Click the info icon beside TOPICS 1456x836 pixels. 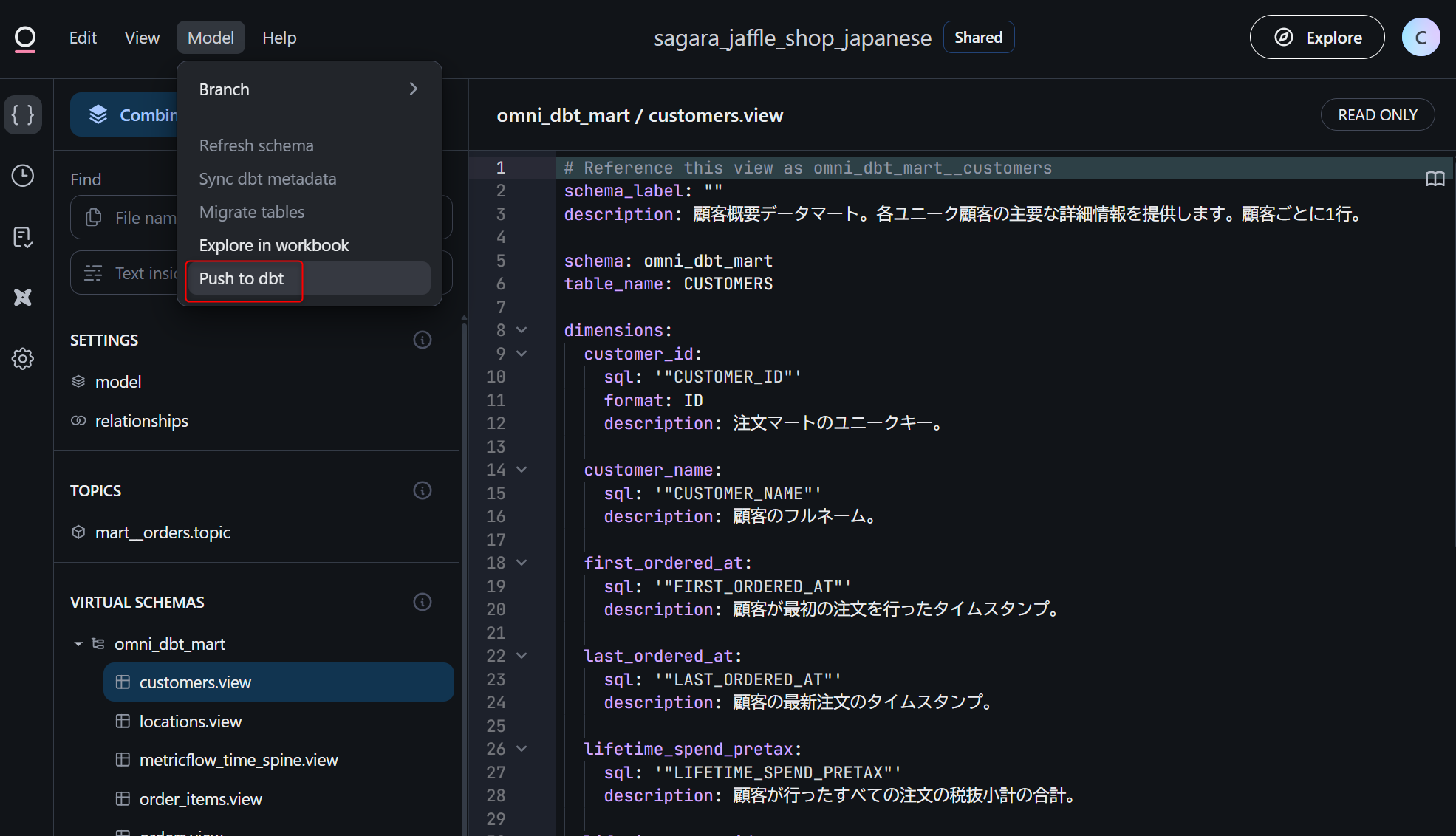423,490
